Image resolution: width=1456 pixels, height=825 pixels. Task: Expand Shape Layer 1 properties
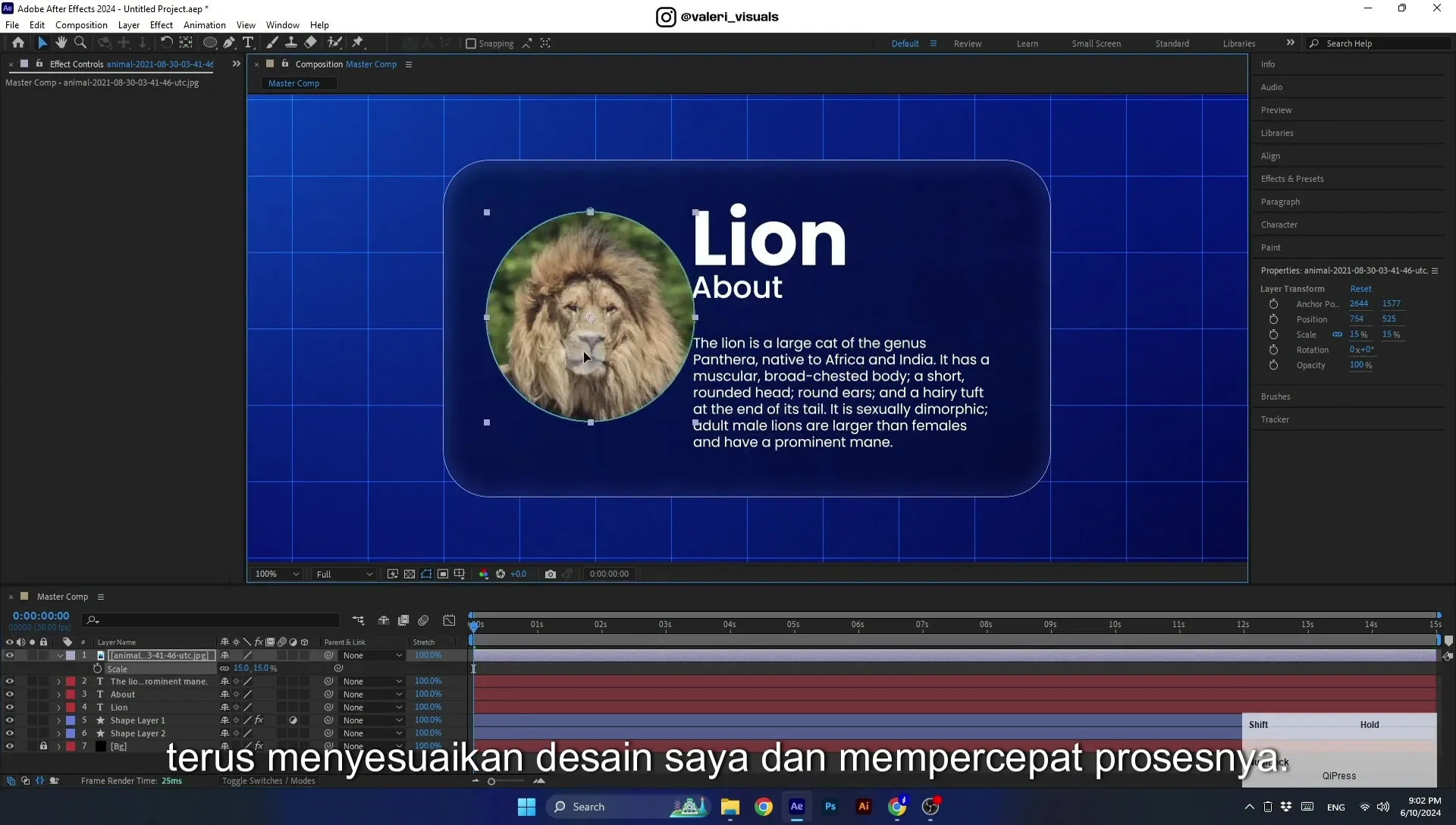(58, 720)
